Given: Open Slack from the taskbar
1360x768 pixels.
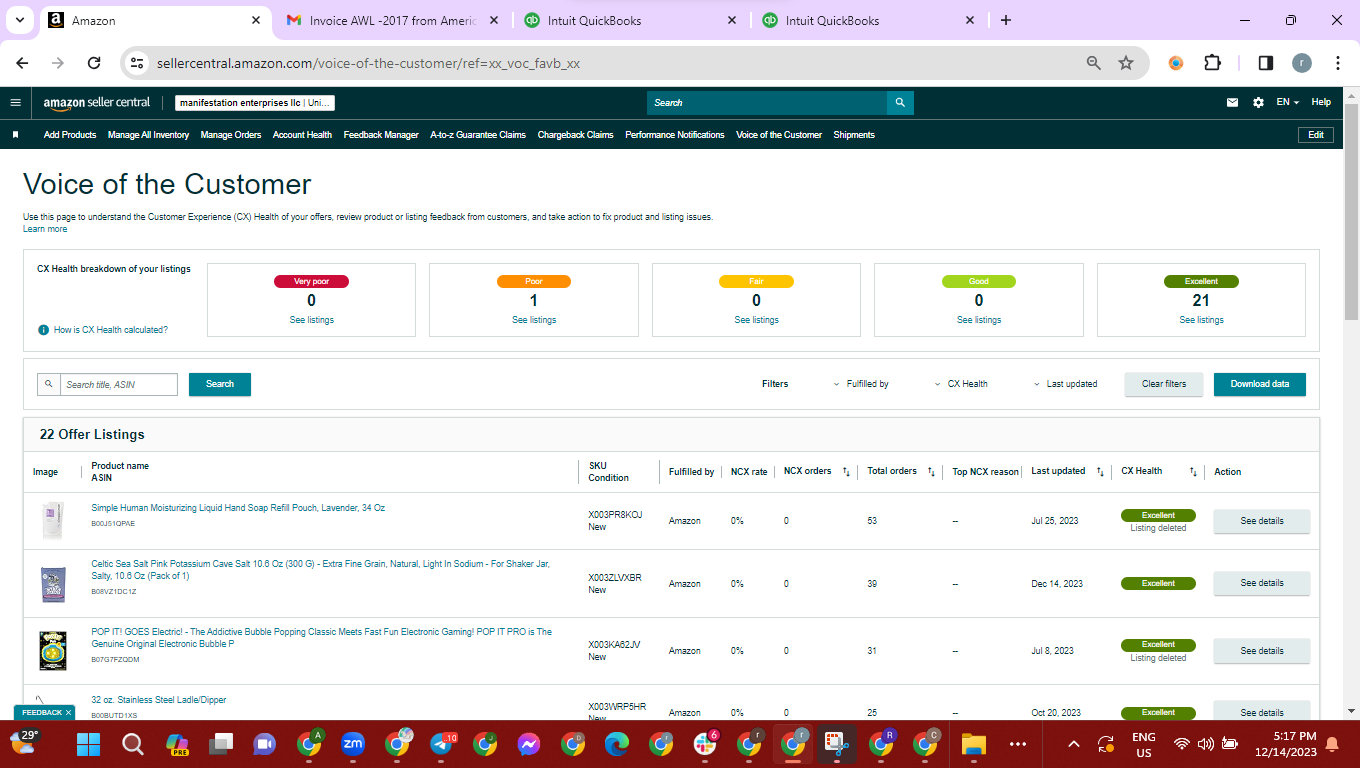Looking at the screenshot, I should click(x=707, y=744).
